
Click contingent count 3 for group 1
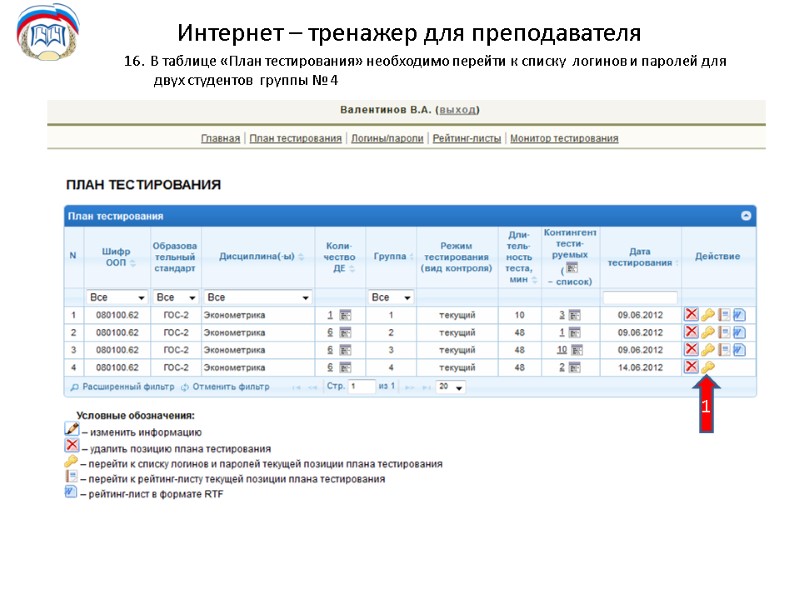click(562, 315)
